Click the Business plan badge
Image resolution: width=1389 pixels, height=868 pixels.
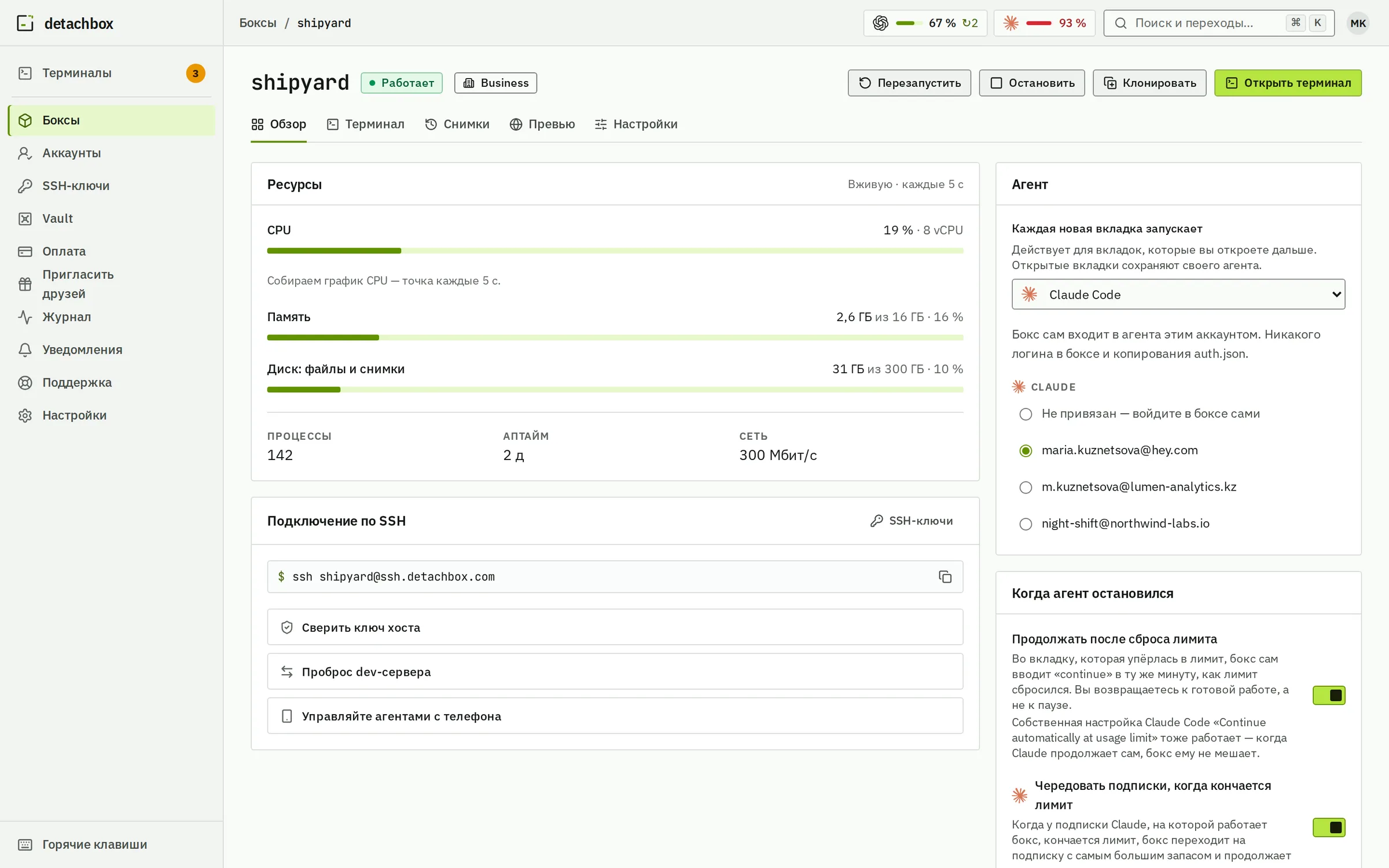click(x=495, y=83)
